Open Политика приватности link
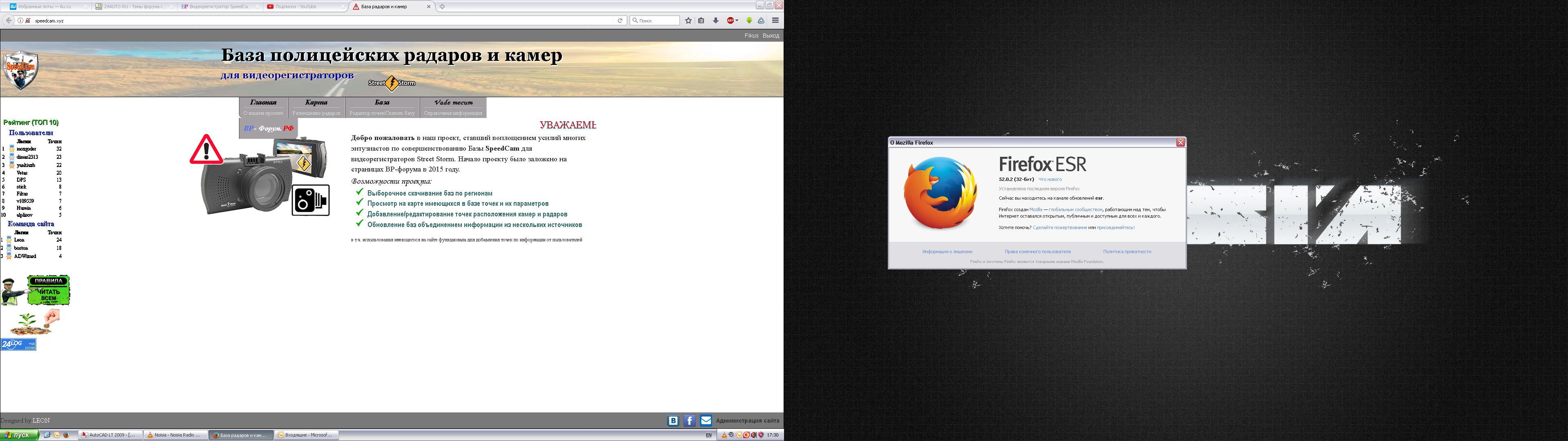Image resolution: width=1568 pixels, height=441 pixels. pos(1127,252)
